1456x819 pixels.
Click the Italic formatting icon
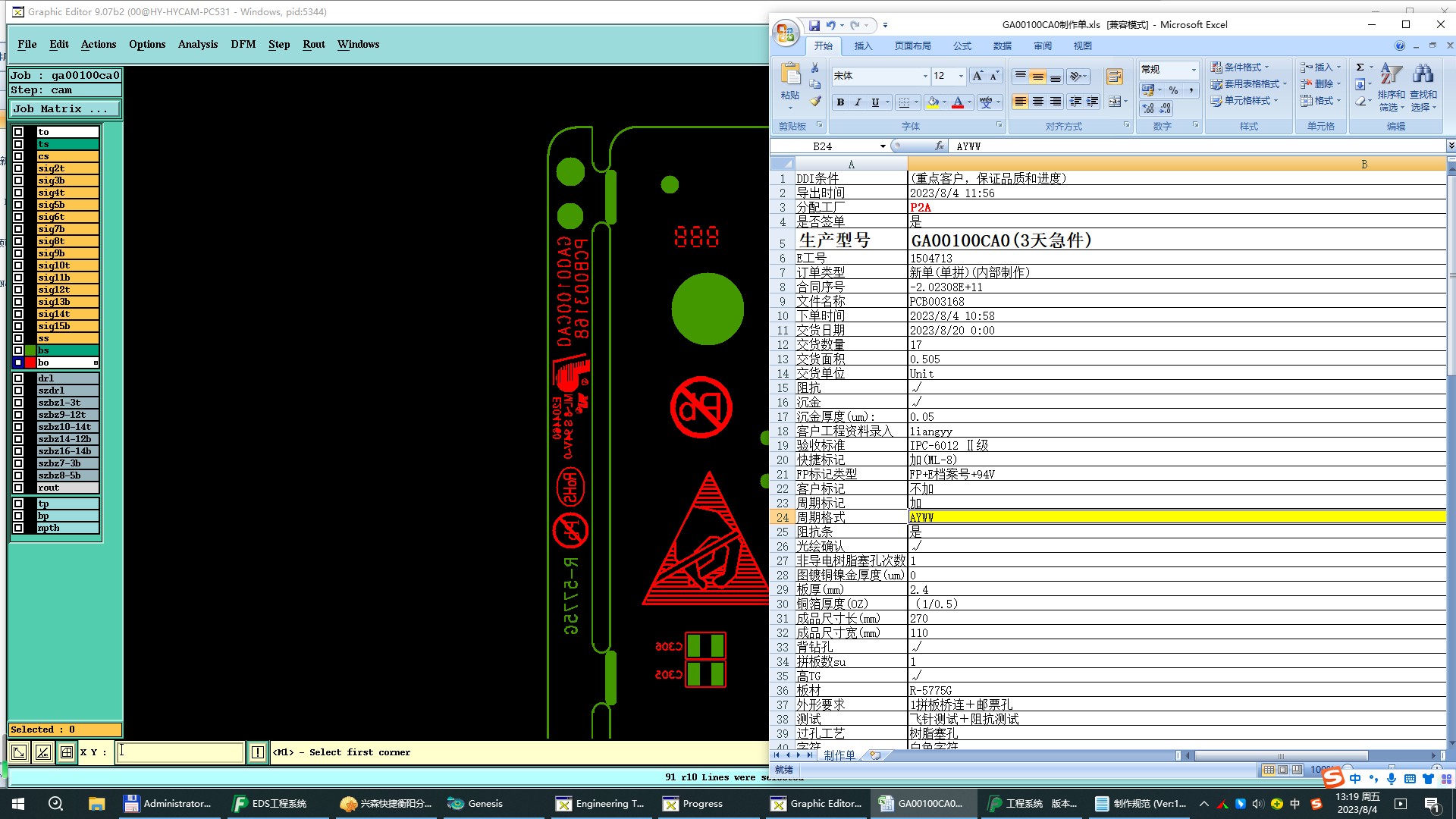click(x=858, y=102)
